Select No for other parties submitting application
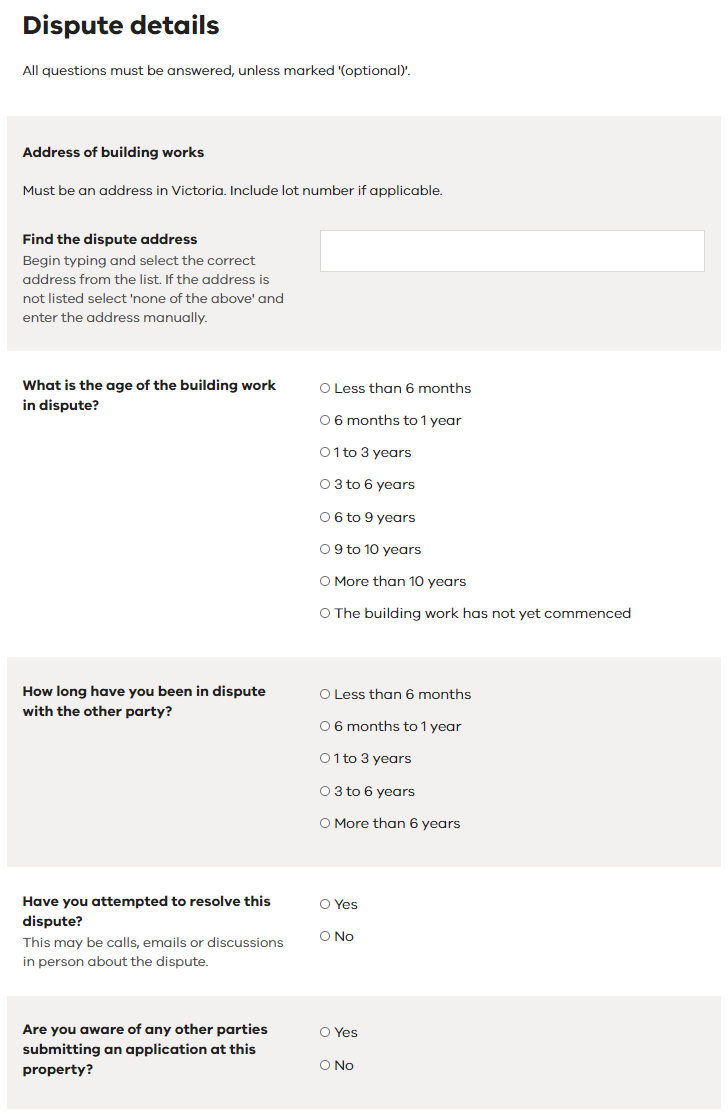Image resolution: width=728 pixels, height=1119 pixels. 325,1065
